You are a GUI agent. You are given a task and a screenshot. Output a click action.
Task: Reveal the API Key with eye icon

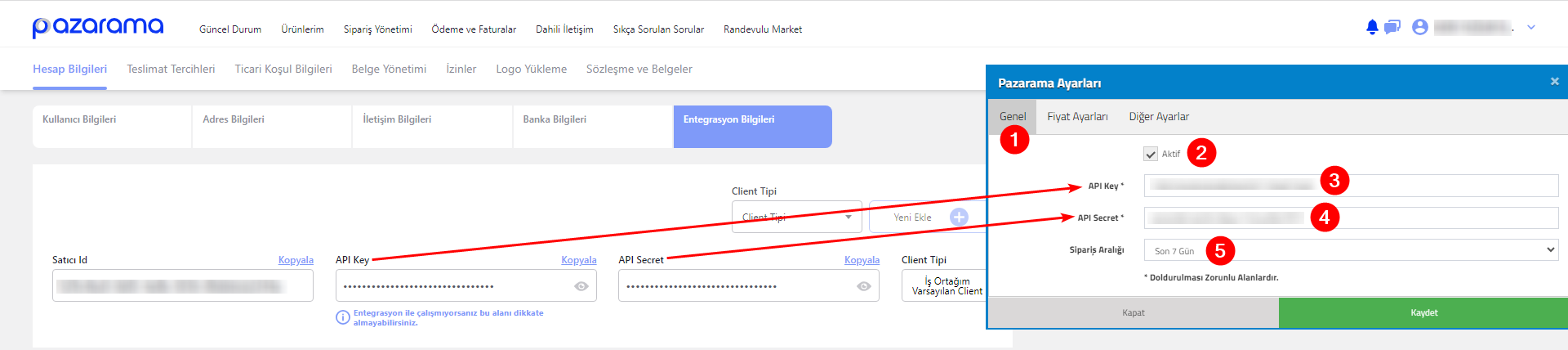pyautogui.click(x=581, y=286)
